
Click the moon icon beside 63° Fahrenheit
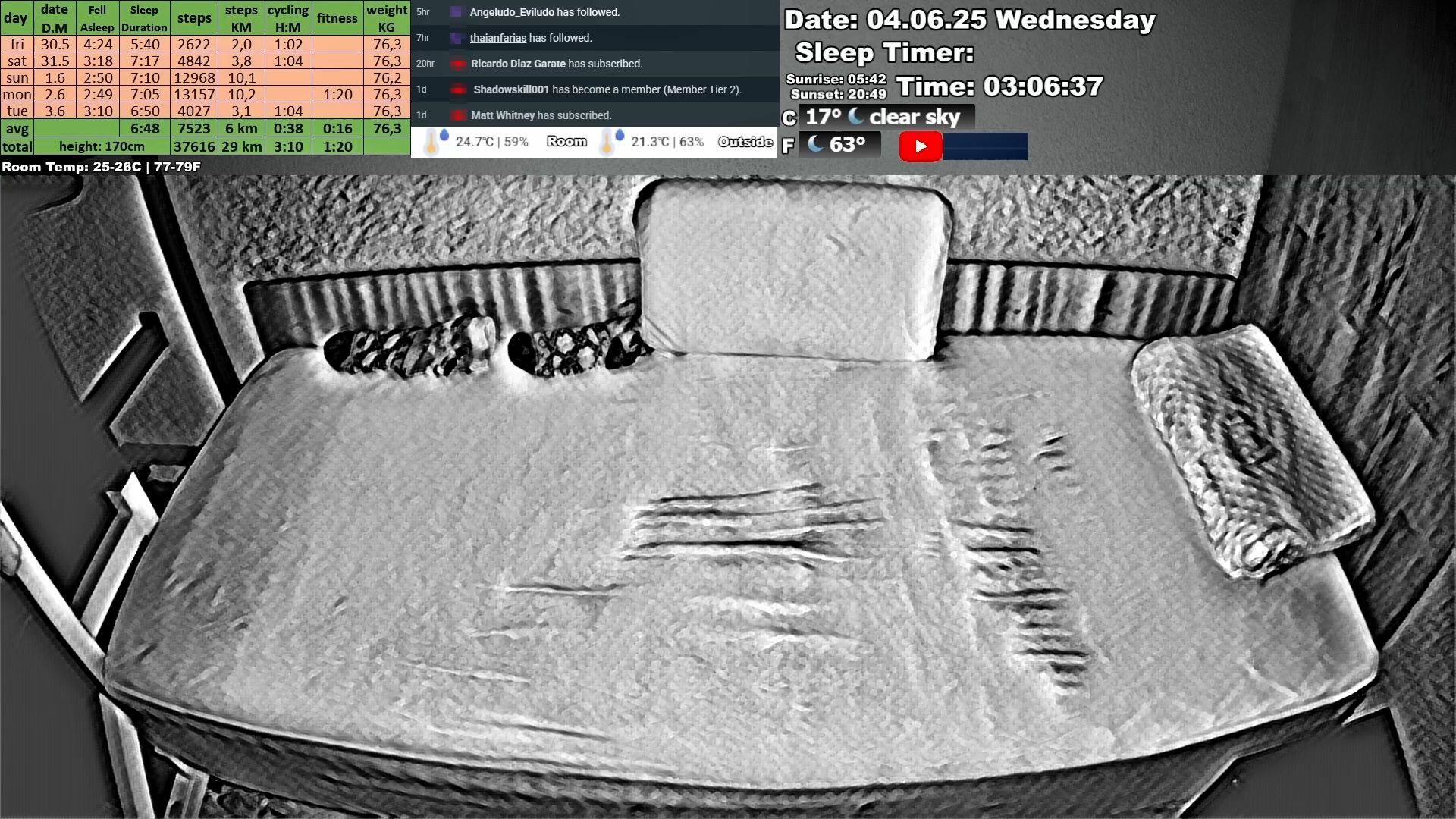click(816, 143)
